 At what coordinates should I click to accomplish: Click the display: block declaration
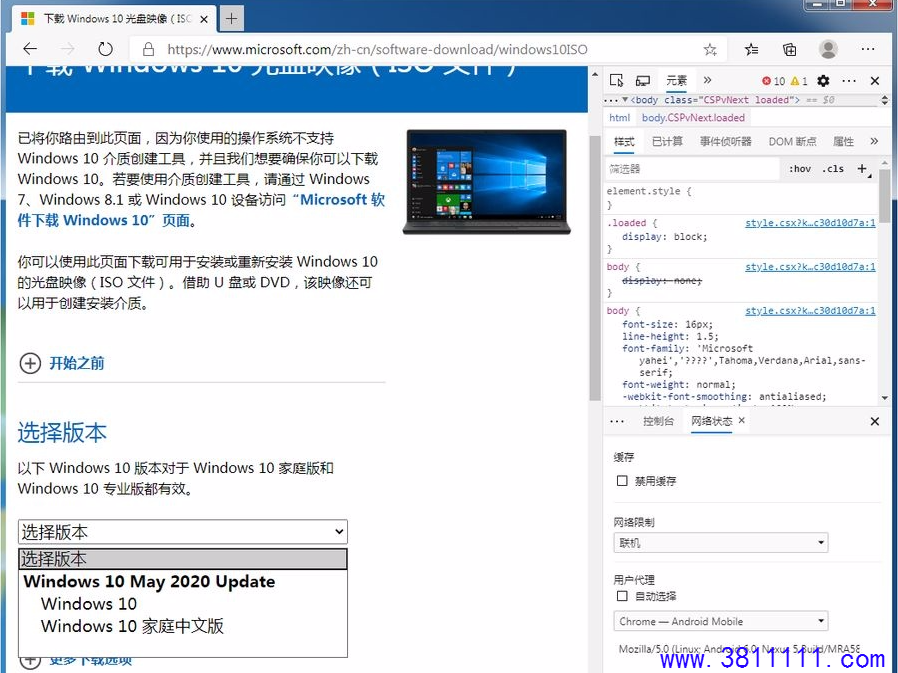point(664,237)
